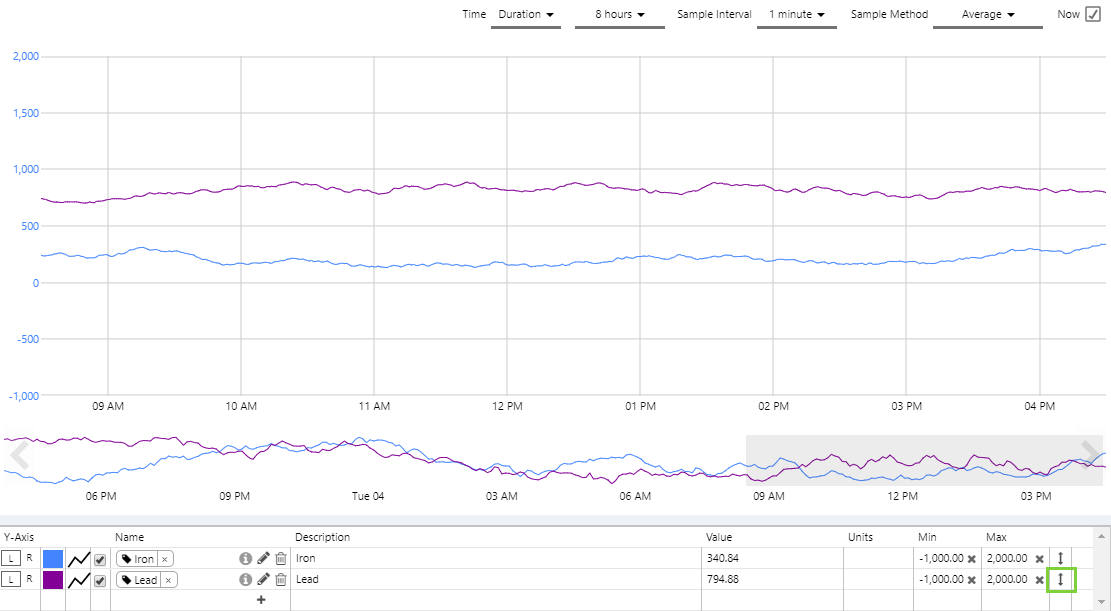Uncheck visibility checkbox for Iron pen

[x=99, y=559]
